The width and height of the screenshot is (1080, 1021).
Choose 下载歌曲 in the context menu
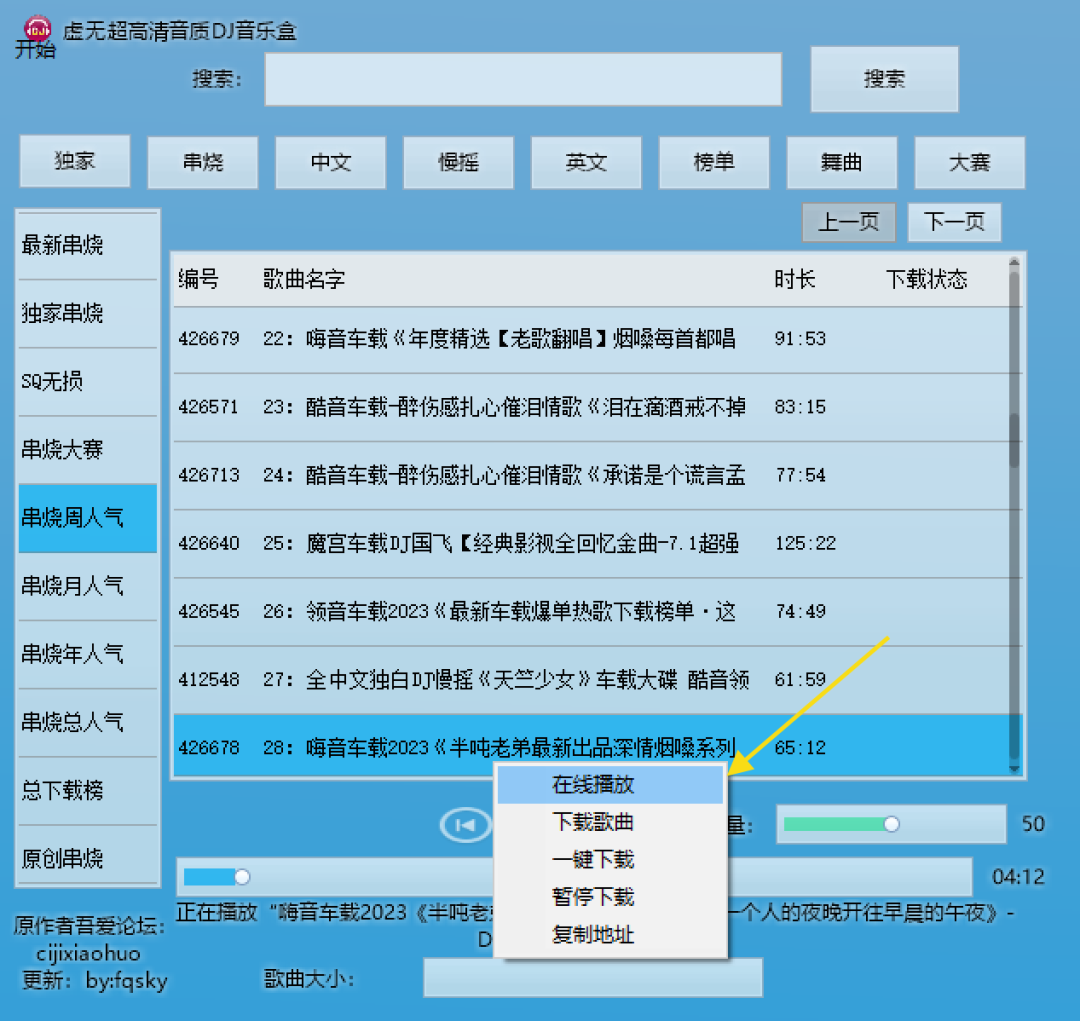[594, 823]
